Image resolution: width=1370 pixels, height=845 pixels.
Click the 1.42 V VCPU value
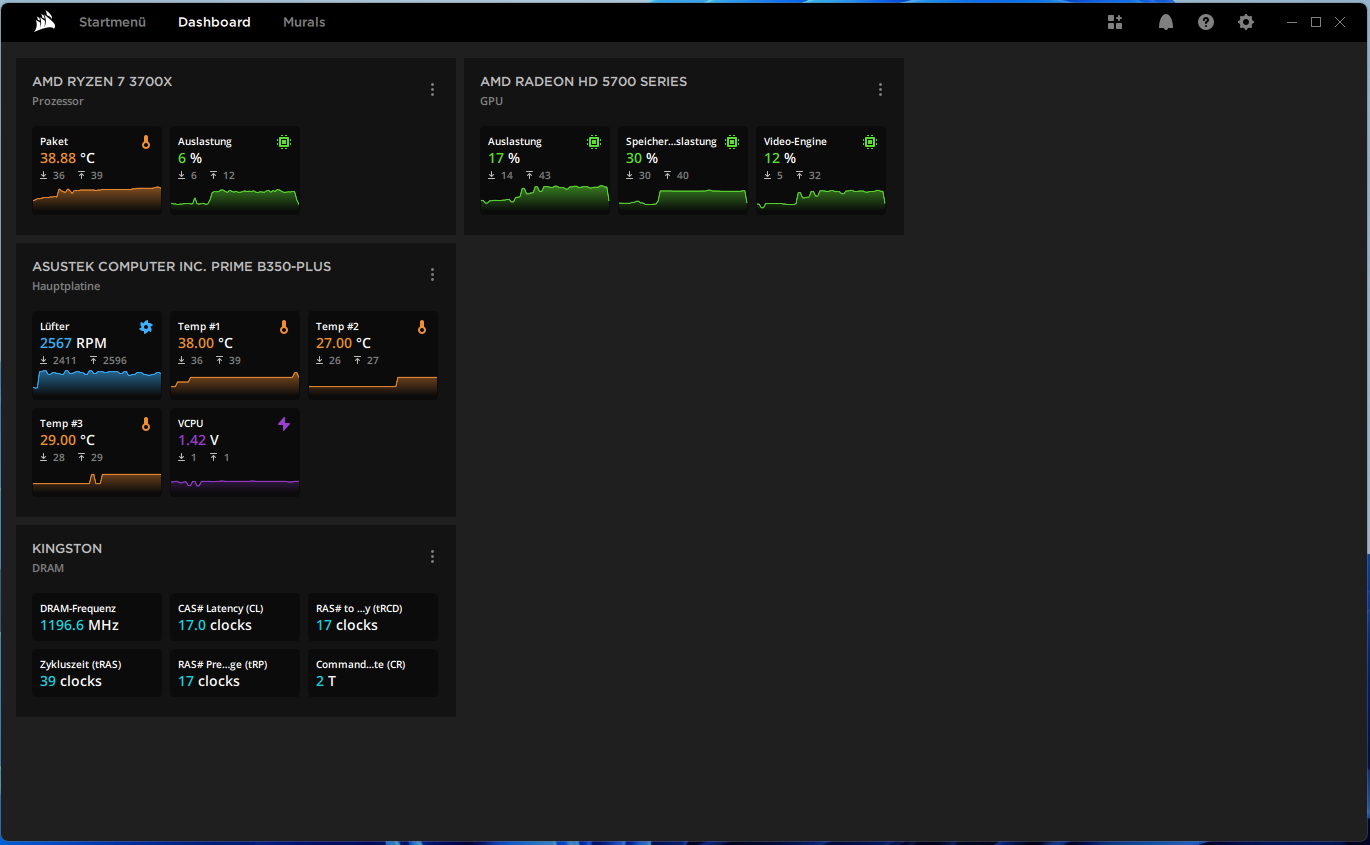pos(198,440)
